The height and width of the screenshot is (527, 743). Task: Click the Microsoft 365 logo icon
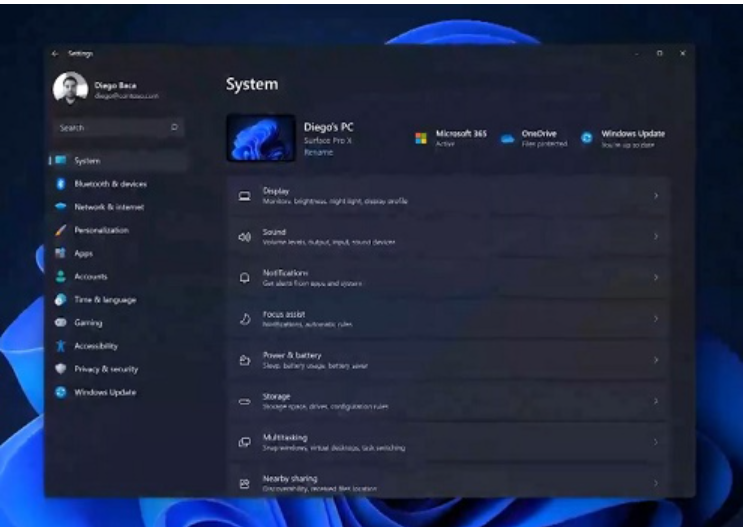[421, 138]
